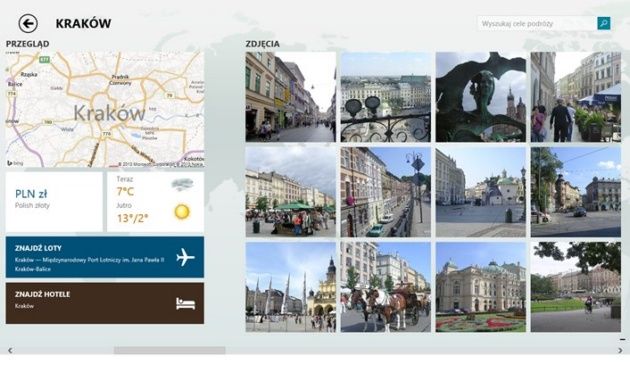
Task: Open photo of bronze statue framing church towers
Action: pos(481,97)
